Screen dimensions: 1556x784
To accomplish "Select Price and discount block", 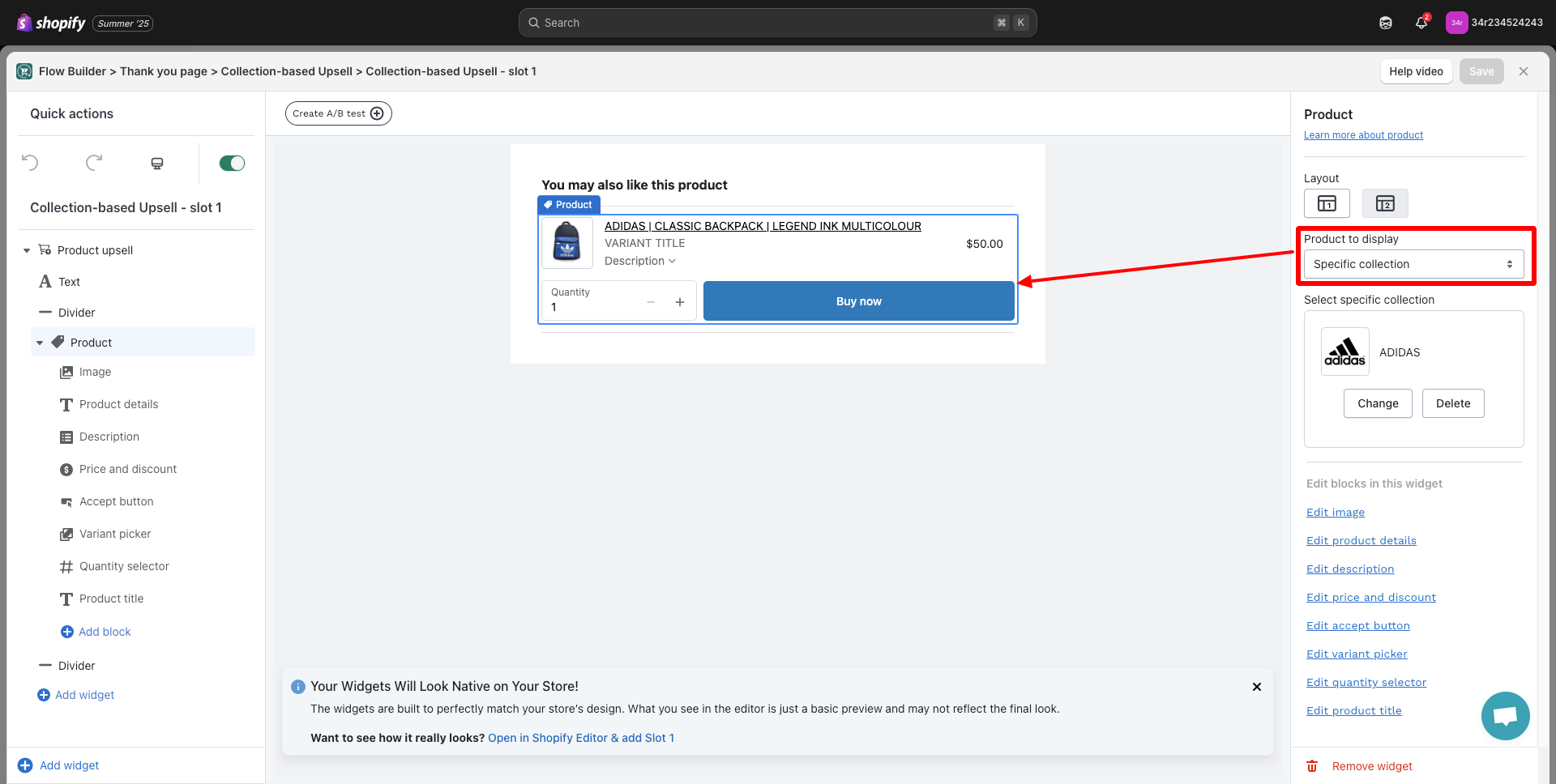I will point(127,469).
